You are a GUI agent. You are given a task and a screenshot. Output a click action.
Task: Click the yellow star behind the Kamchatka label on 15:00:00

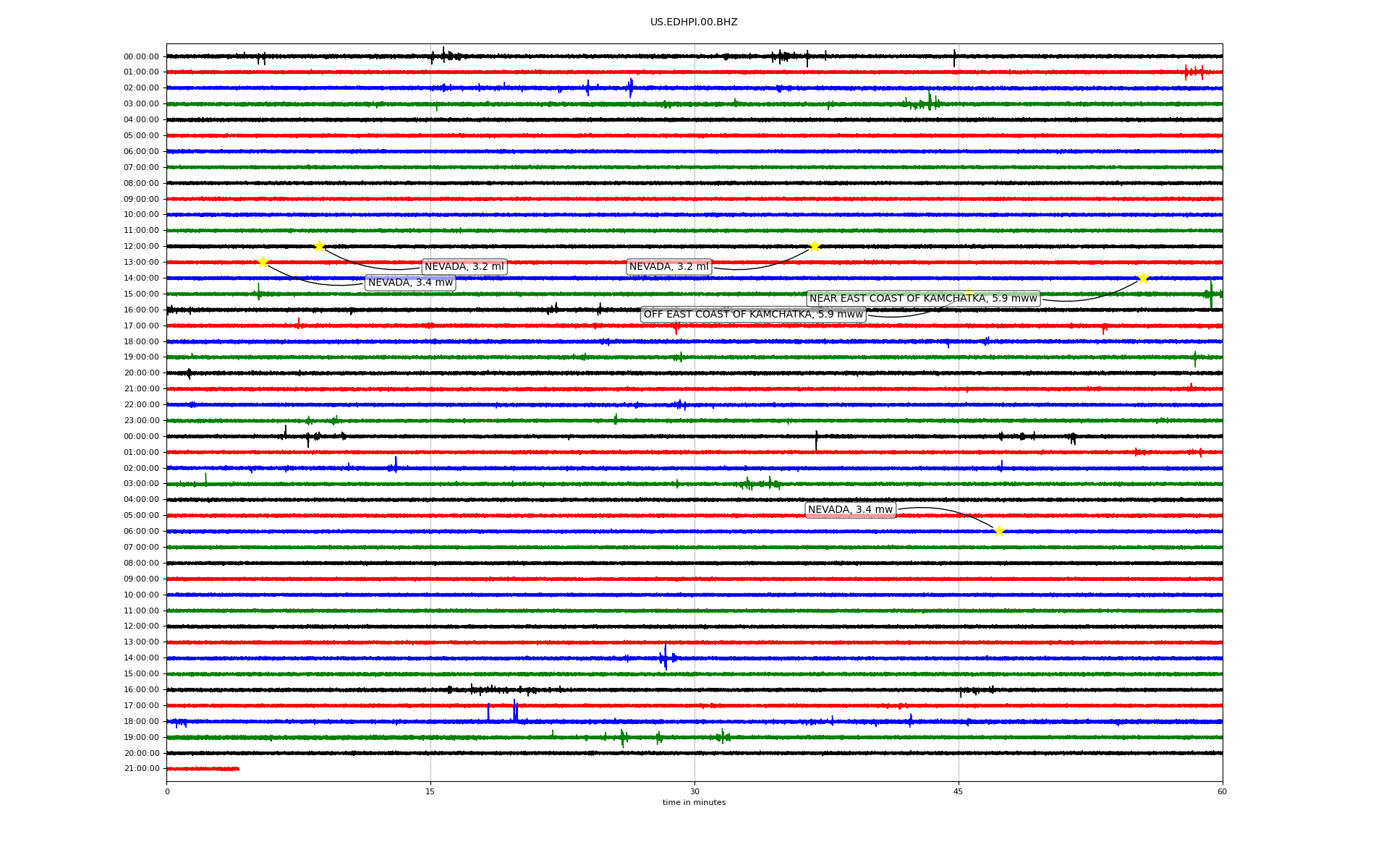[x=969, y=294]
